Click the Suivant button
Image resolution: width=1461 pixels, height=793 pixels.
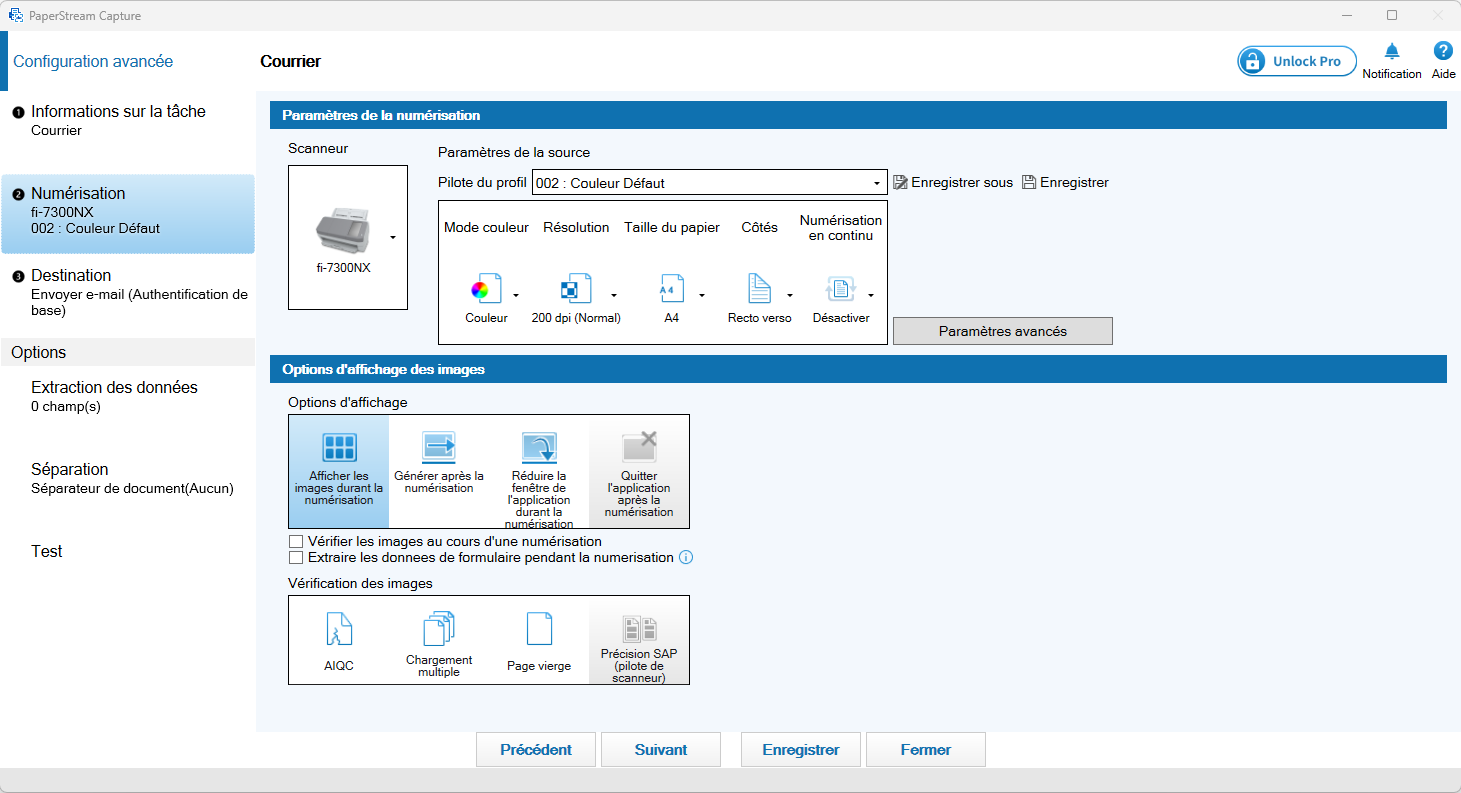[x=661, y=750]
